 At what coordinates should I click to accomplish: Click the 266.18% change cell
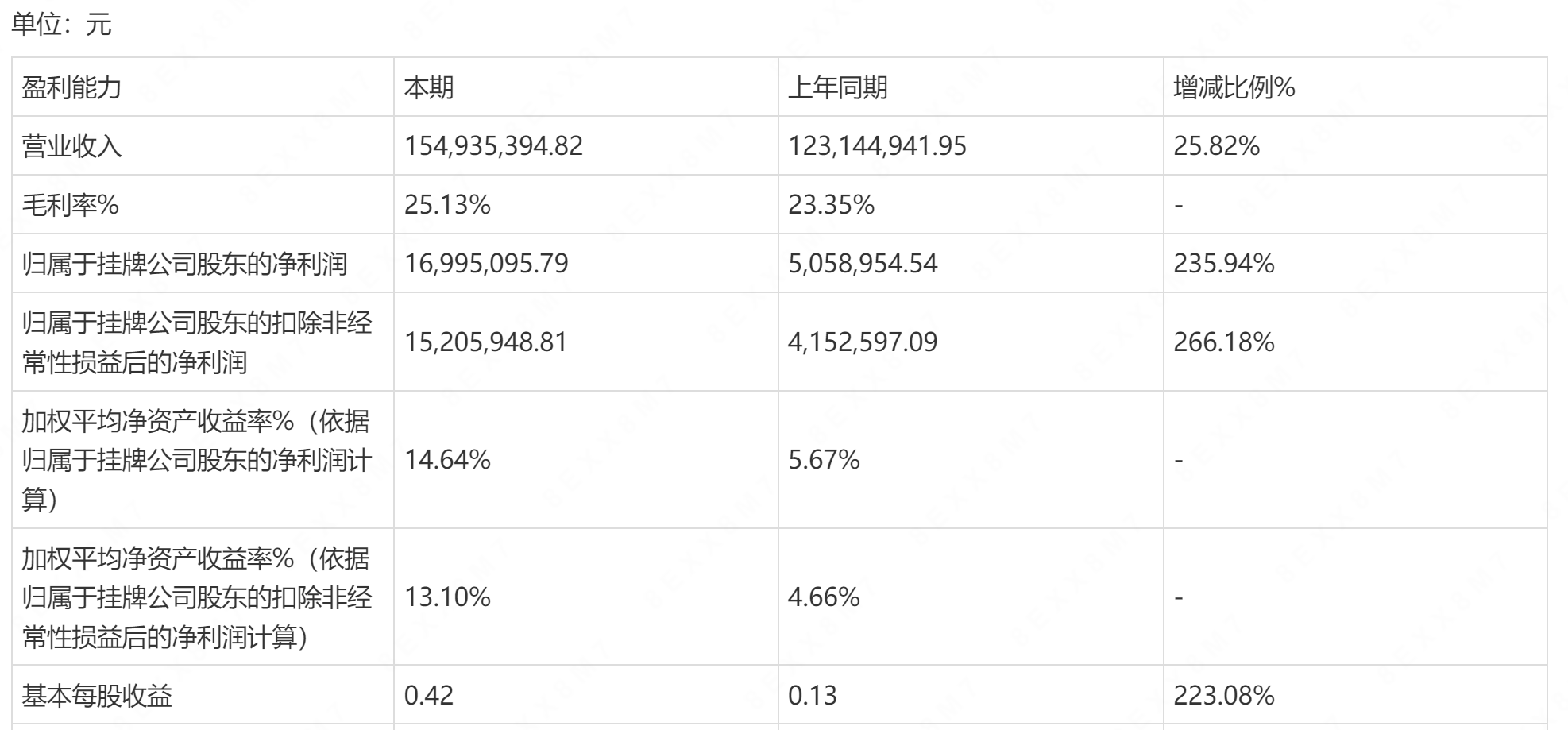pos(1355,342)
